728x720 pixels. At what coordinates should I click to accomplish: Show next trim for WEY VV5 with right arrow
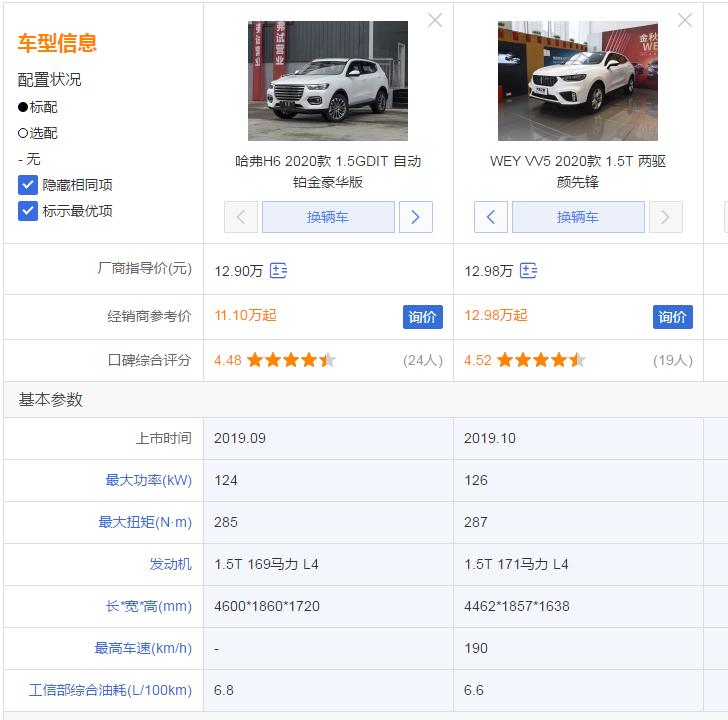tap(666, 217)
